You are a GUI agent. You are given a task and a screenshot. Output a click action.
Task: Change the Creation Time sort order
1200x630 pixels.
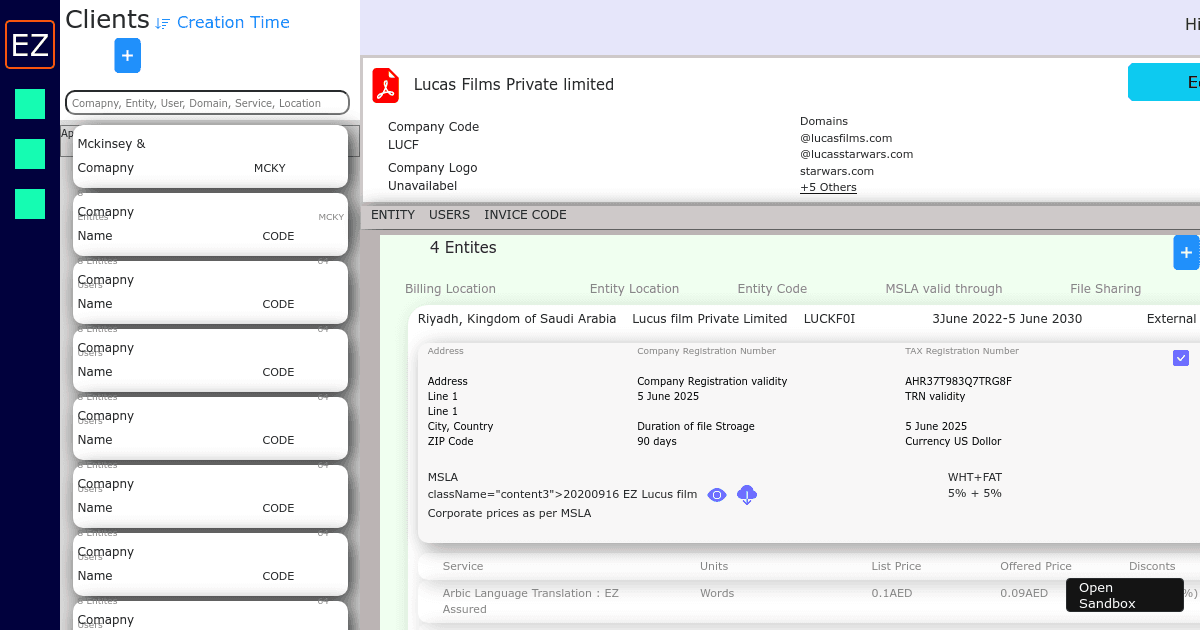pos(233,23)
